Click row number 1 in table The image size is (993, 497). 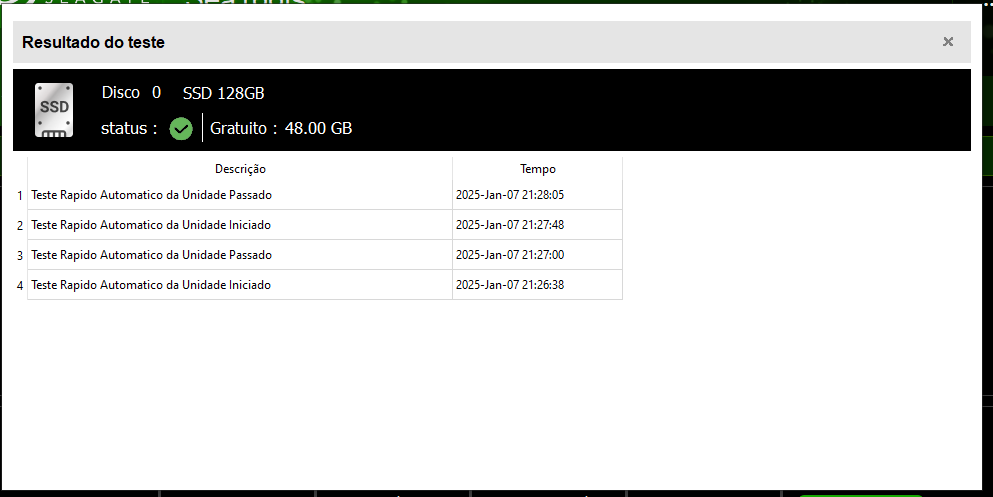click(20, 196)
